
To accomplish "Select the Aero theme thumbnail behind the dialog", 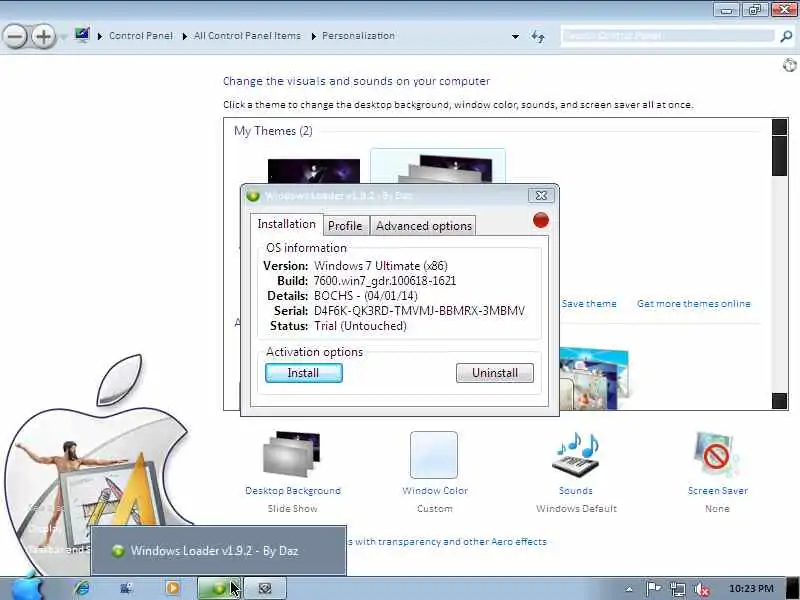I will click(x=594, y=379).
